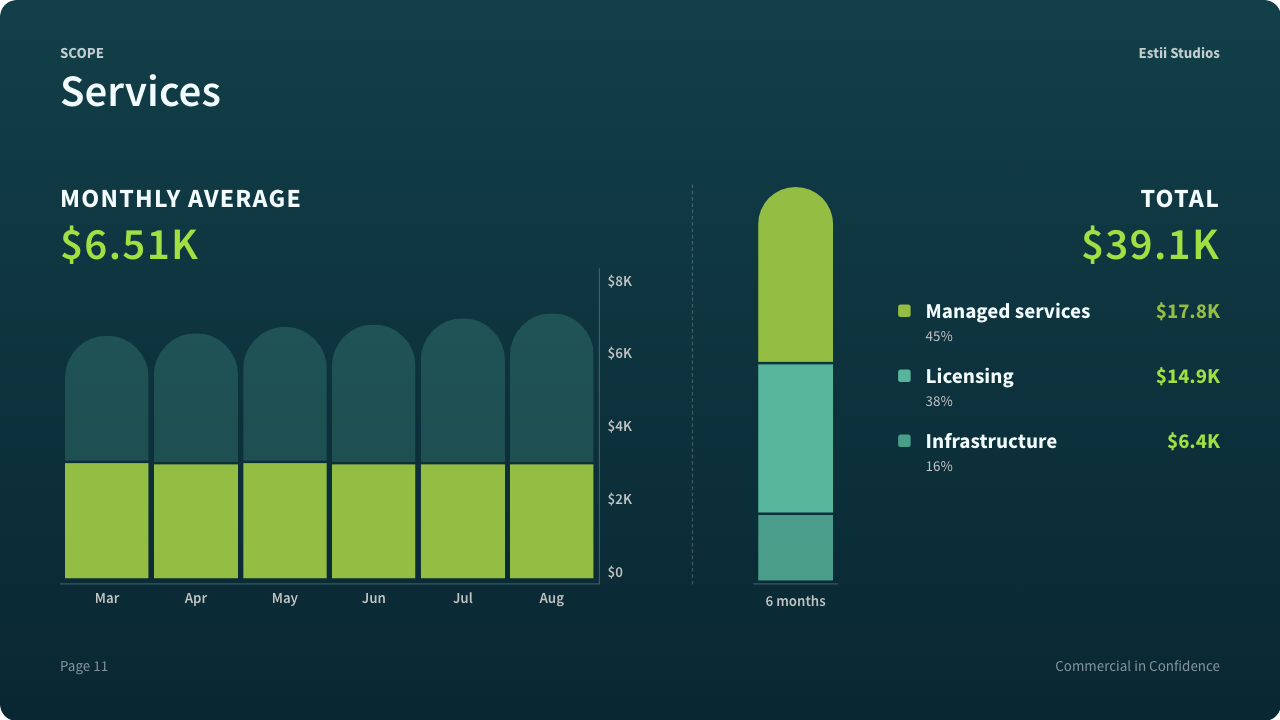This screenshot has width=1280, height=720.
Task: Click the Managed services legend color swatch
Action: click(904, 311)
